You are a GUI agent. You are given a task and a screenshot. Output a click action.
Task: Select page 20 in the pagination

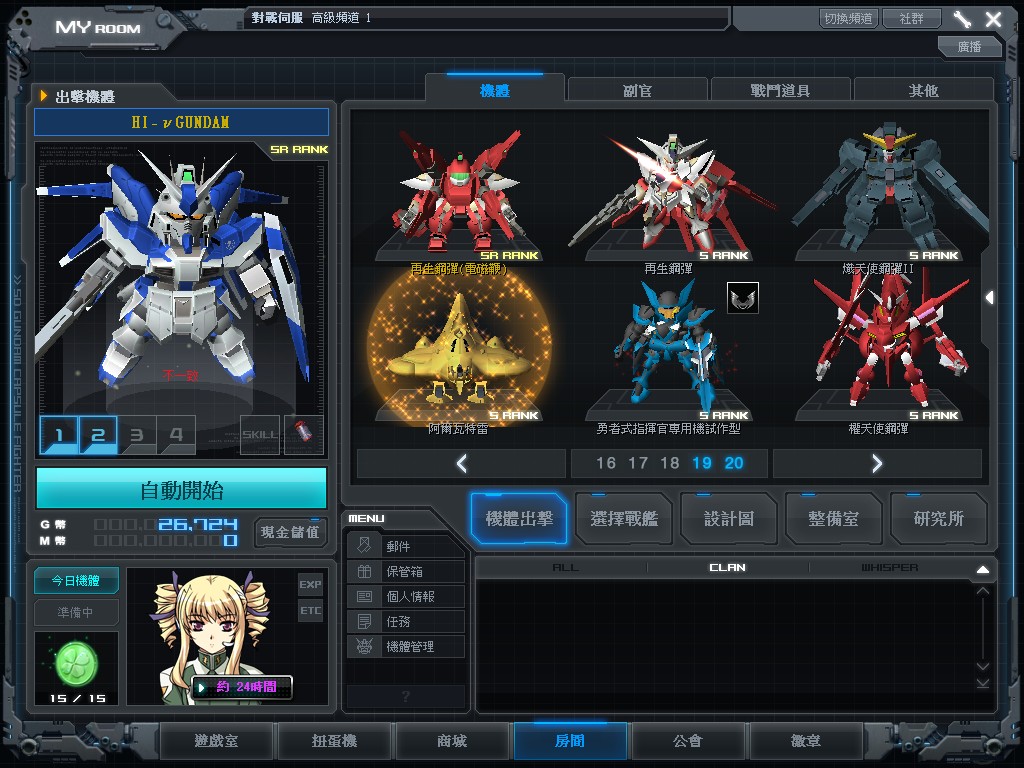pyautogui.click(x=734, y=463)
